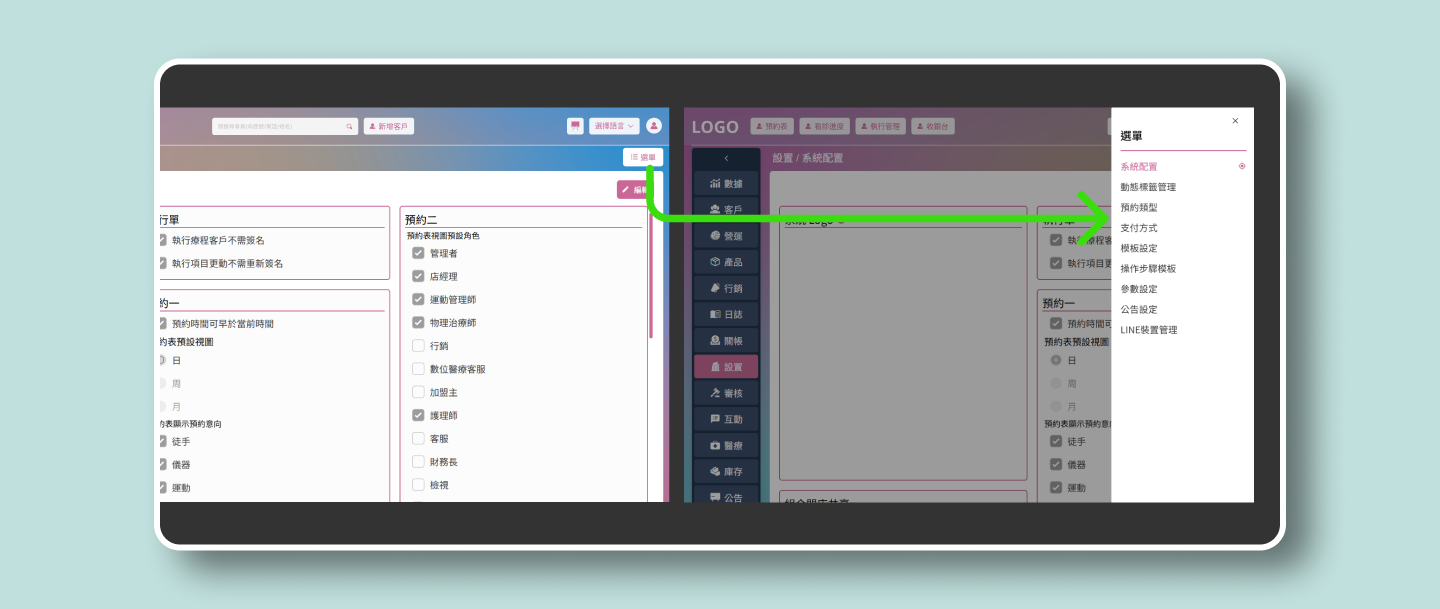This screenshot has height=609, width=1440.
Task: Collapse the sidebar with the chevron
Action: [726, 158]
